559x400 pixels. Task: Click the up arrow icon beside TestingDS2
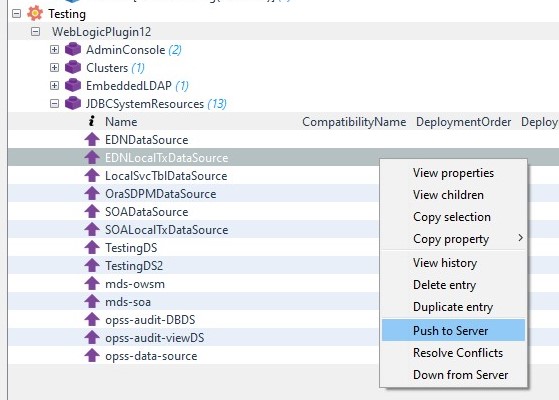[x=92, y=266]
